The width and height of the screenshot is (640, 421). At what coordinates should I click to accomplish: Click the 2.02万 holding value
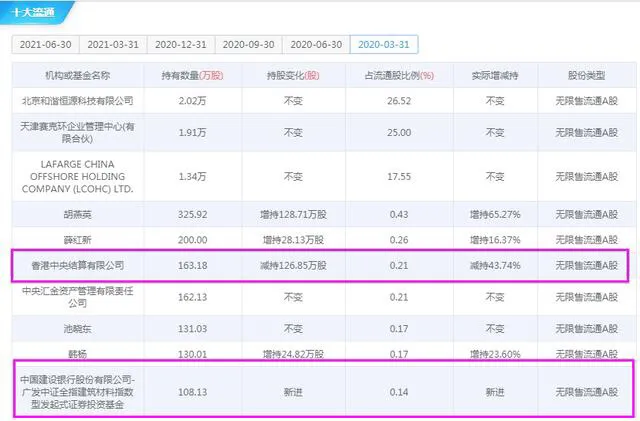192,100
